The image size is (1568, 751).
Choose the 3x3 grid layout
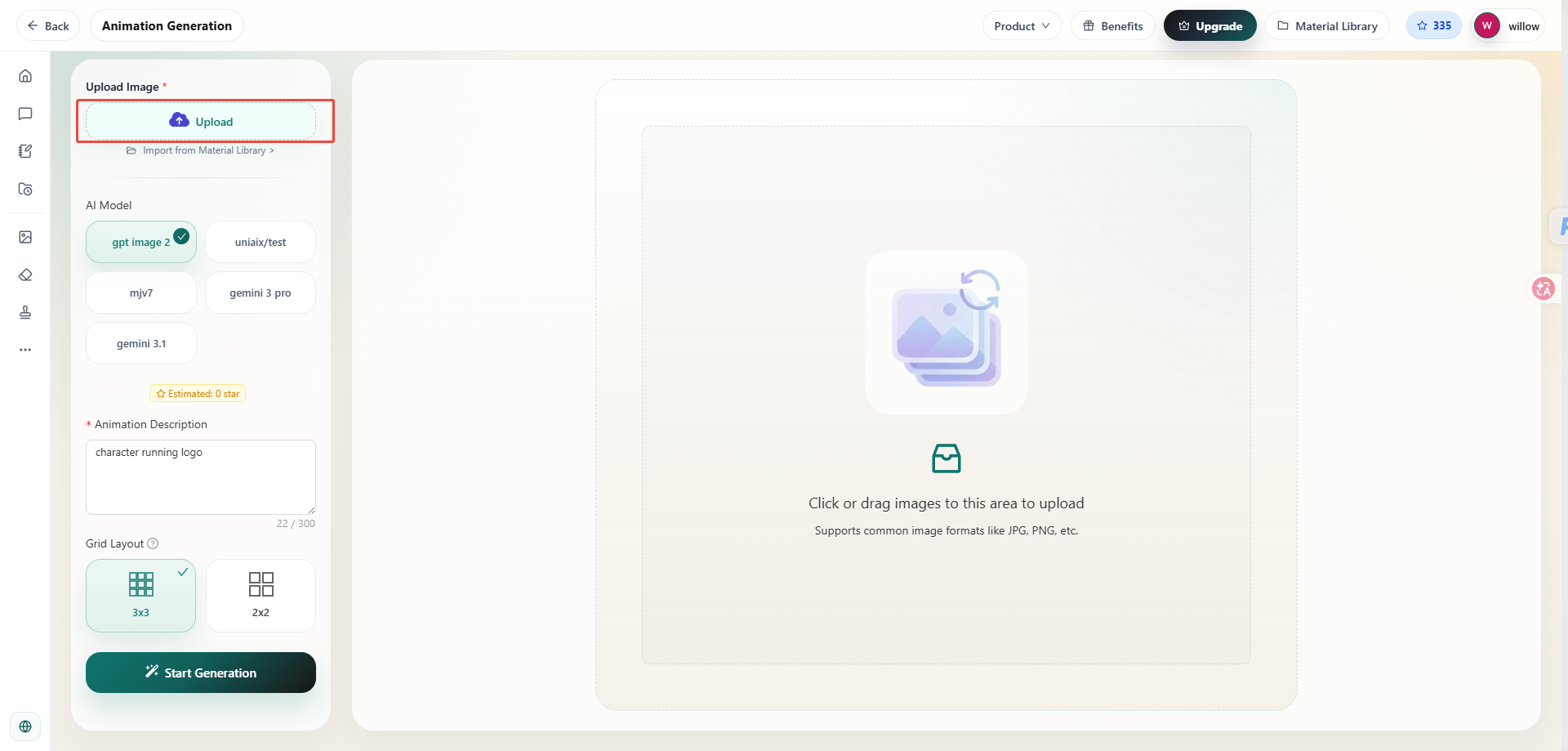140,596
